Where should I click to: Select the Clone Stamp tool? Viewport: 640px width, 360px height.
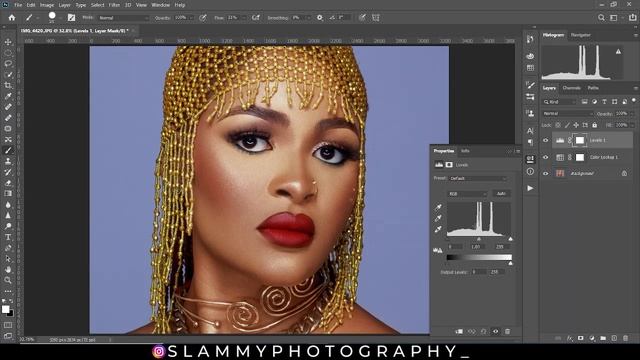click(8, 161)
